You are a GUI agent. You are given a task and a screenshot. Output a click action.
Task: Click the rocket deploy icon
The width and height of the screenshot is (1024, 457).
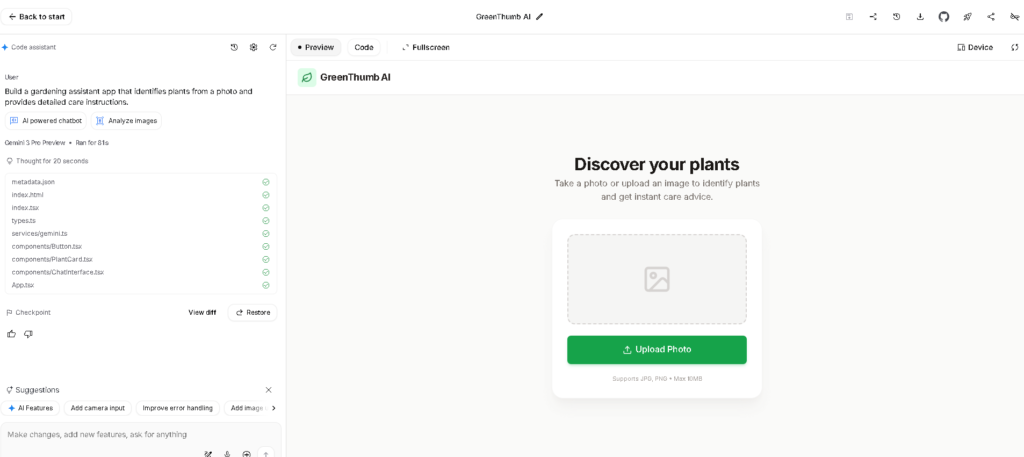pos(967,17)
